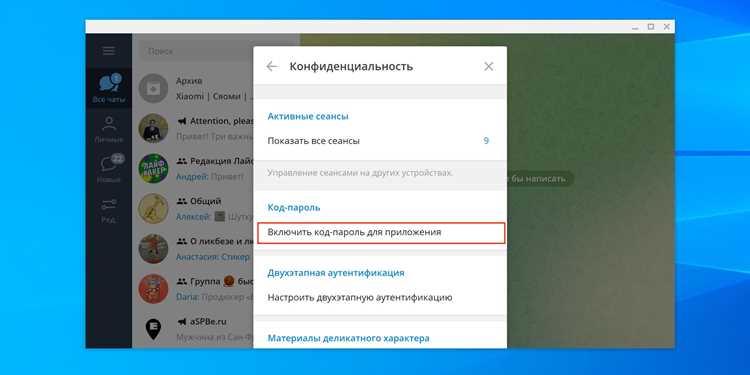
Task: Click the Общий group avatar
Action: (x=154, y=209)
